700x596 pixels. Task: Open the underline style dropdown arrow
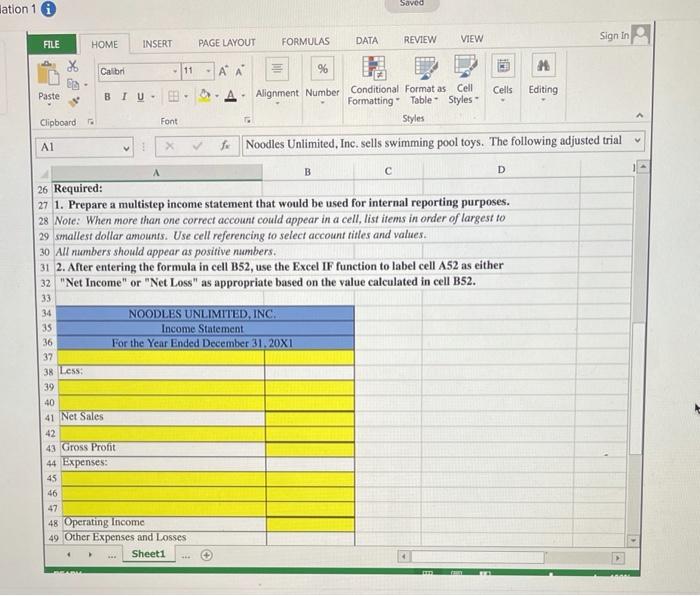[152, 96]
